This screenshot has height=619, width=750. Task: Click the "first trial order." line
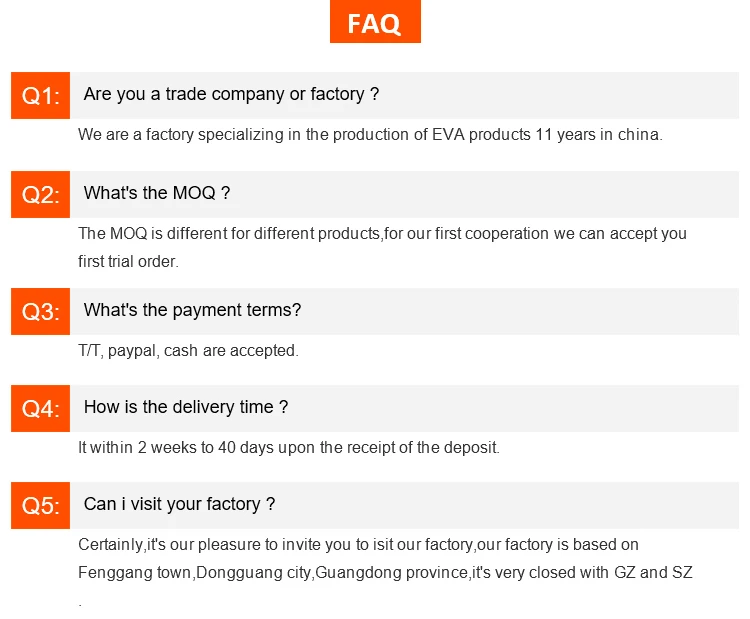128,261
